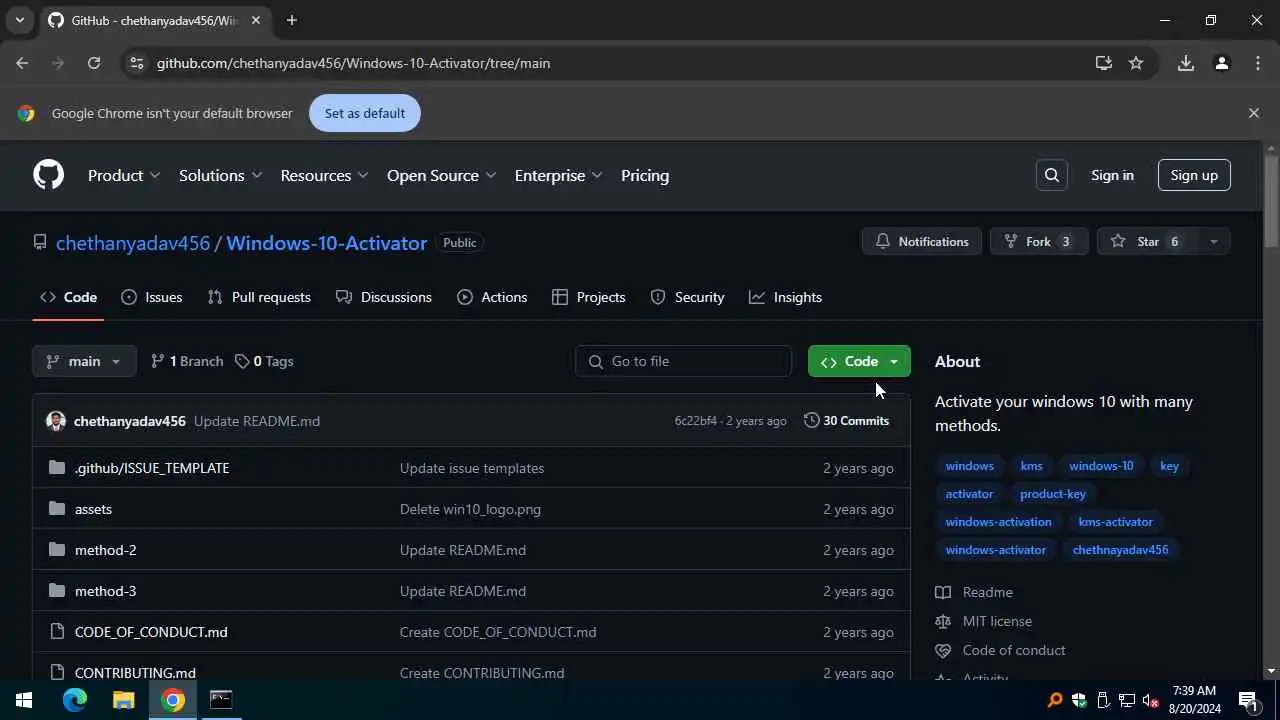Open the CODE_OF_CONDUCT.md file
This screenshot has width=1280, height=720.
(x=151, y=632)
